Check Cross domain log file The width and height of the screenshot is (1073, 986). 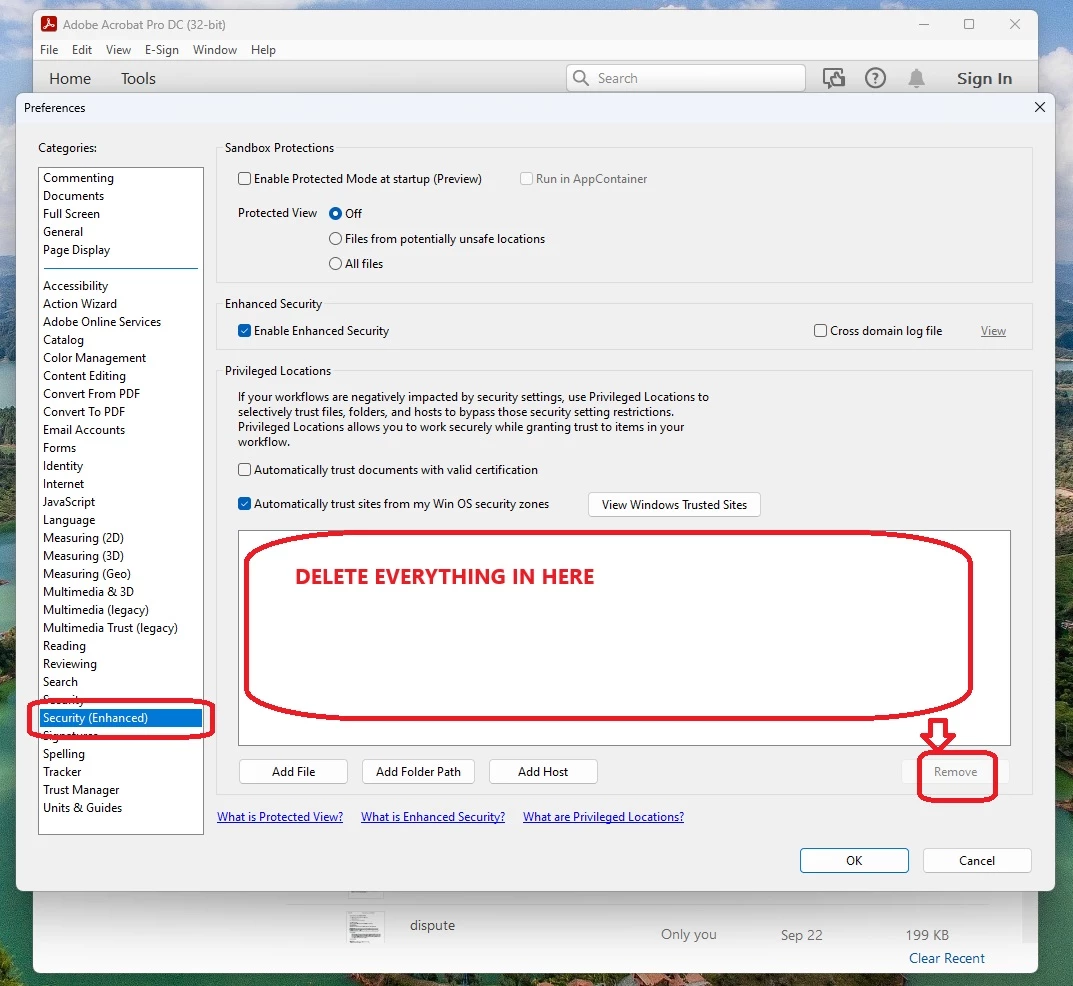820,330
